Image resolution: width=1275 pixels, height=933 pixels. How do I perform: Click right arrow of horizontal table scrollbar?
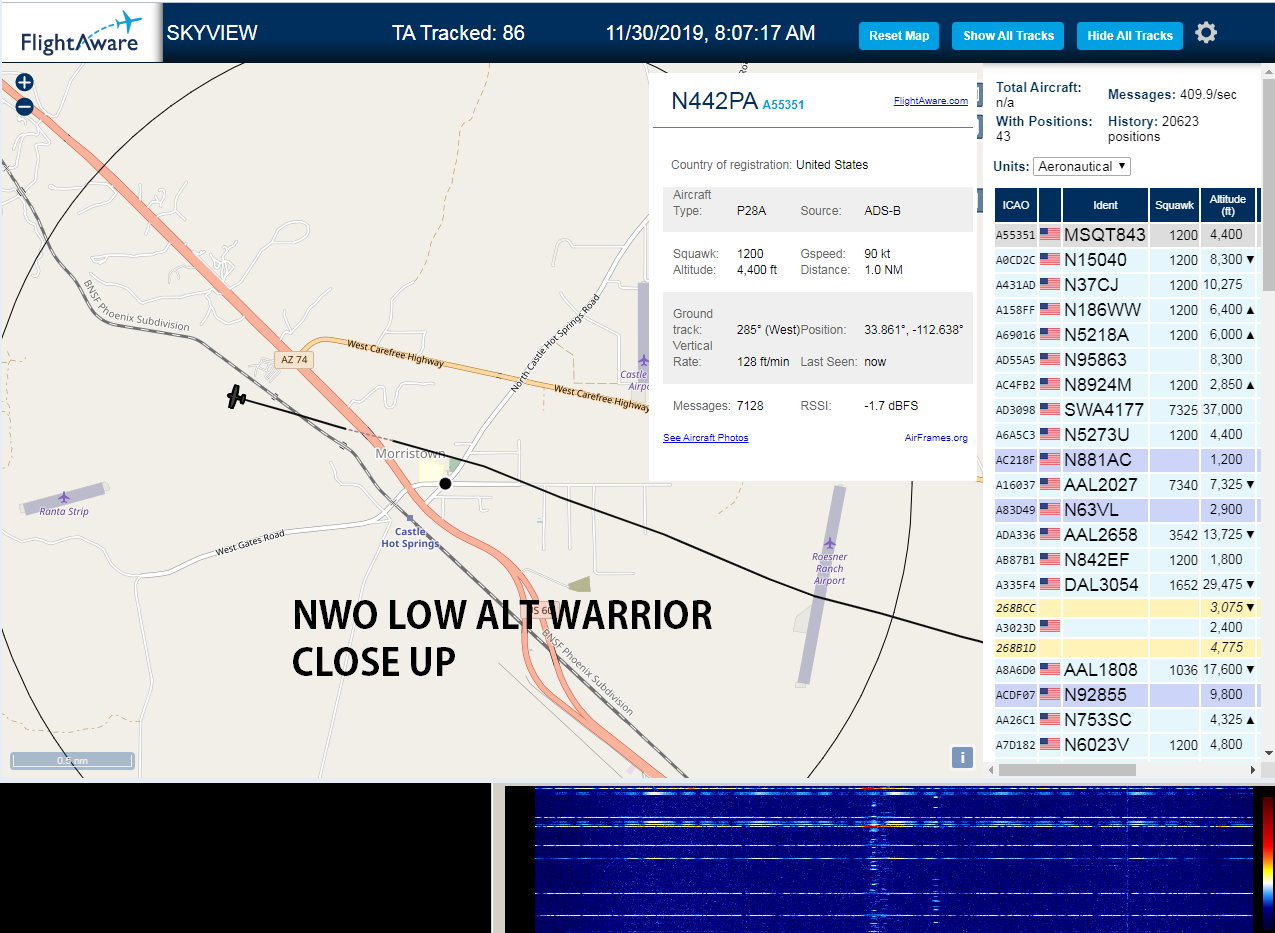(1254, 770)
